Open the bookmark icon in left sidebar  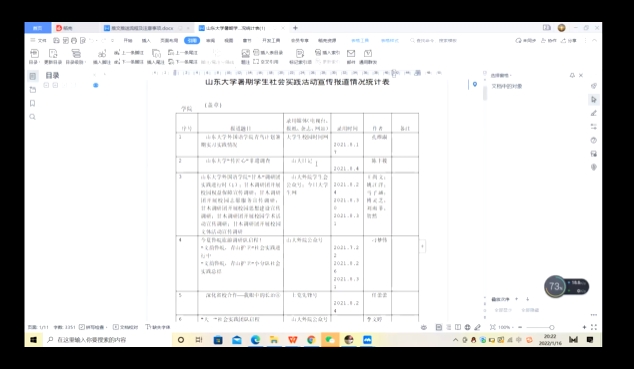click(33, 103)
